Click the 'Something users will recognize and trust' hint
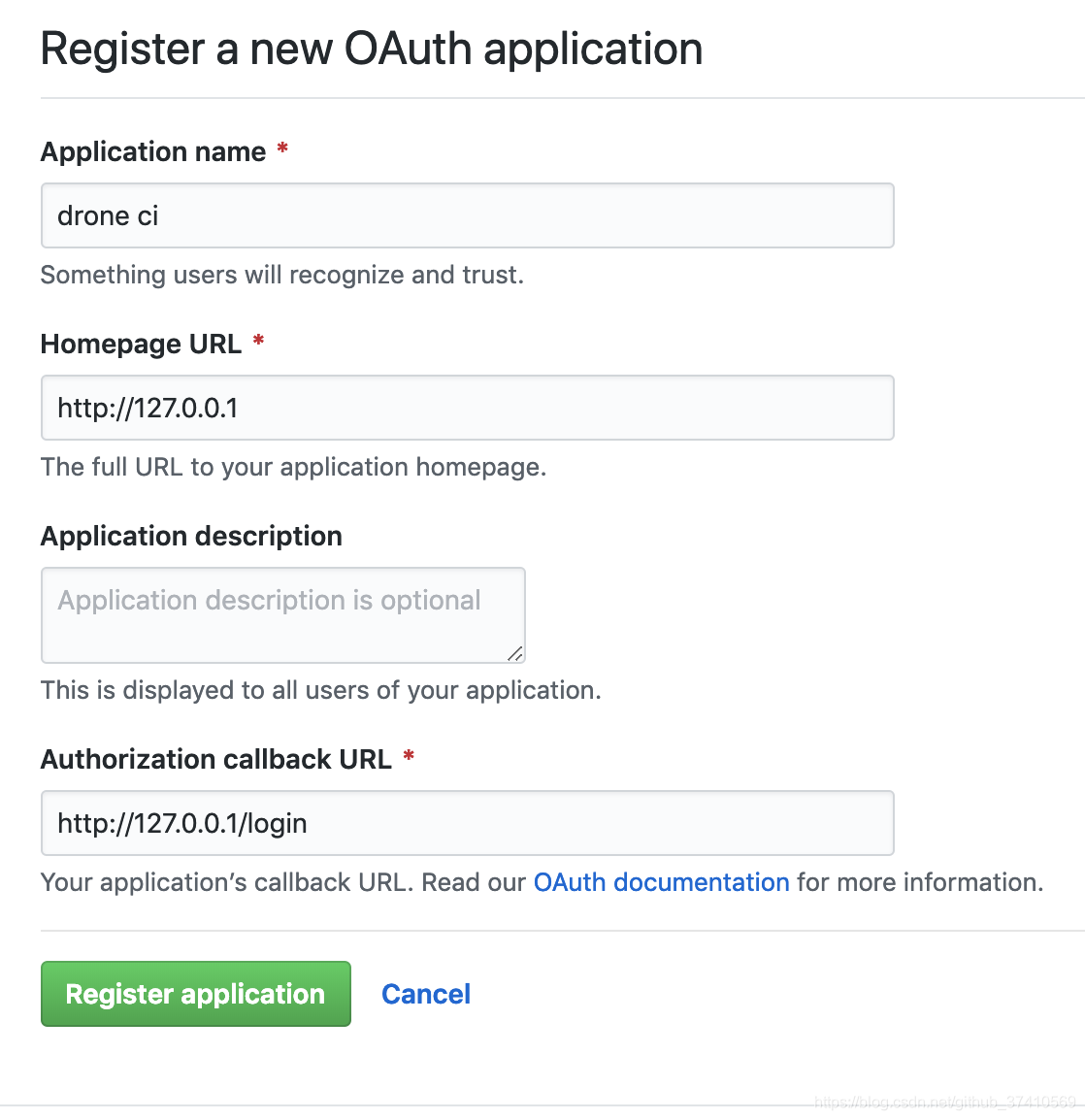 coord(282,275)
